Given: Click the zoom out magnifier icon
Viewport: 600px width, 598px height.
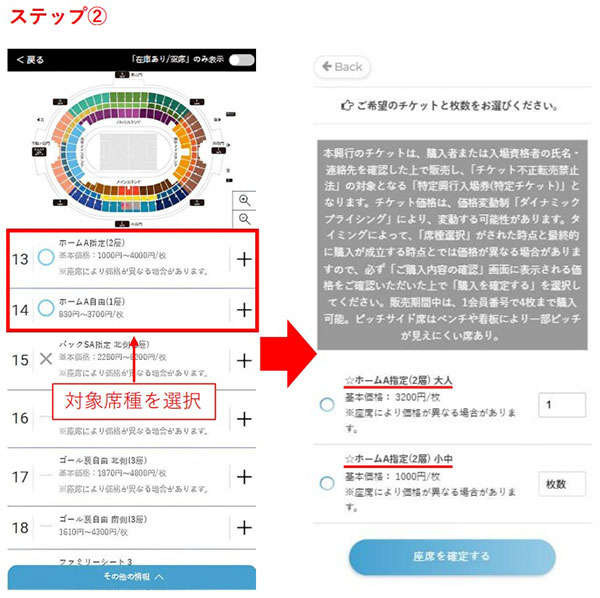Looking at the screenshot, I should point(245,219).
